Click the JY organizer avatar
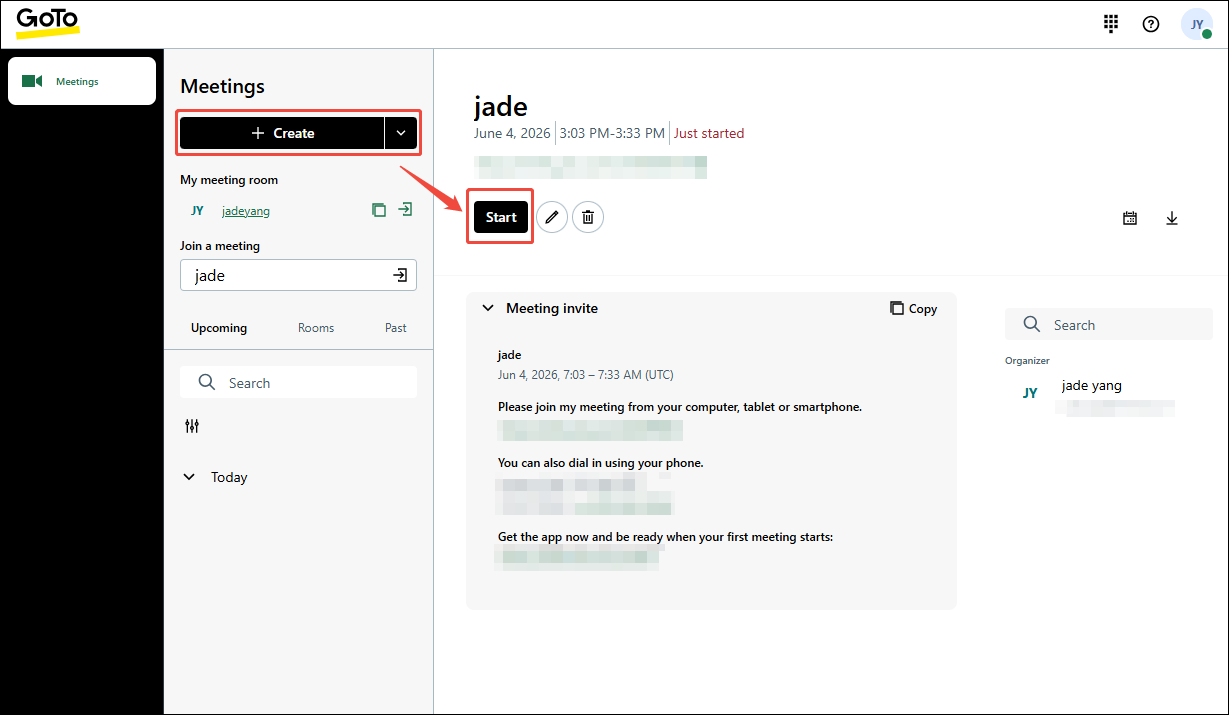This screenshot has height=715, width=1229. (1030, 393)
